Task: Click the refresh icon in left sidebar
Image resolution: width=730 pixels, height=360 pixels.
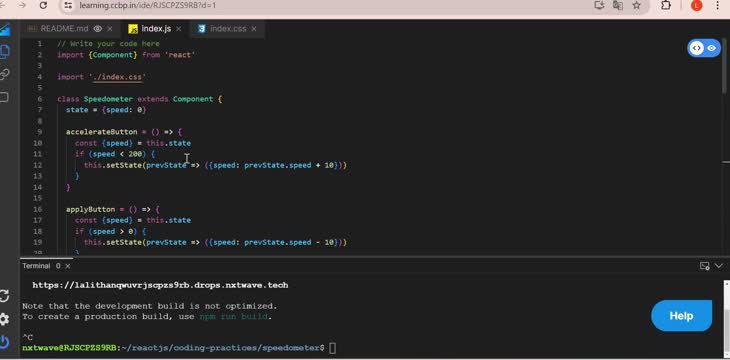Action: [x=4, y=296]
